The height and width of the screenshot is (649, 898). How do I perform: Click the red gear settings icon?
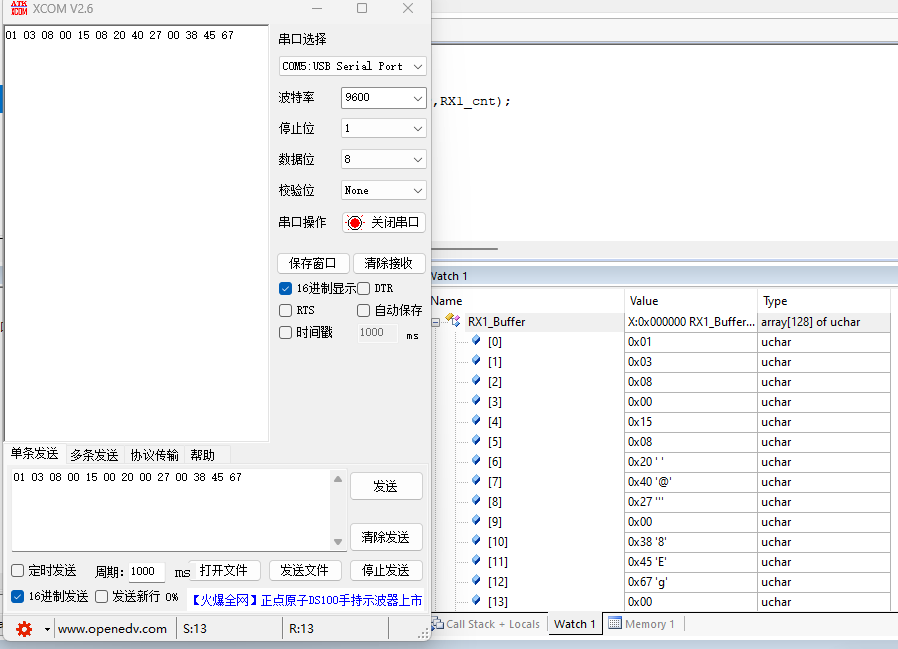coord(24,629)
